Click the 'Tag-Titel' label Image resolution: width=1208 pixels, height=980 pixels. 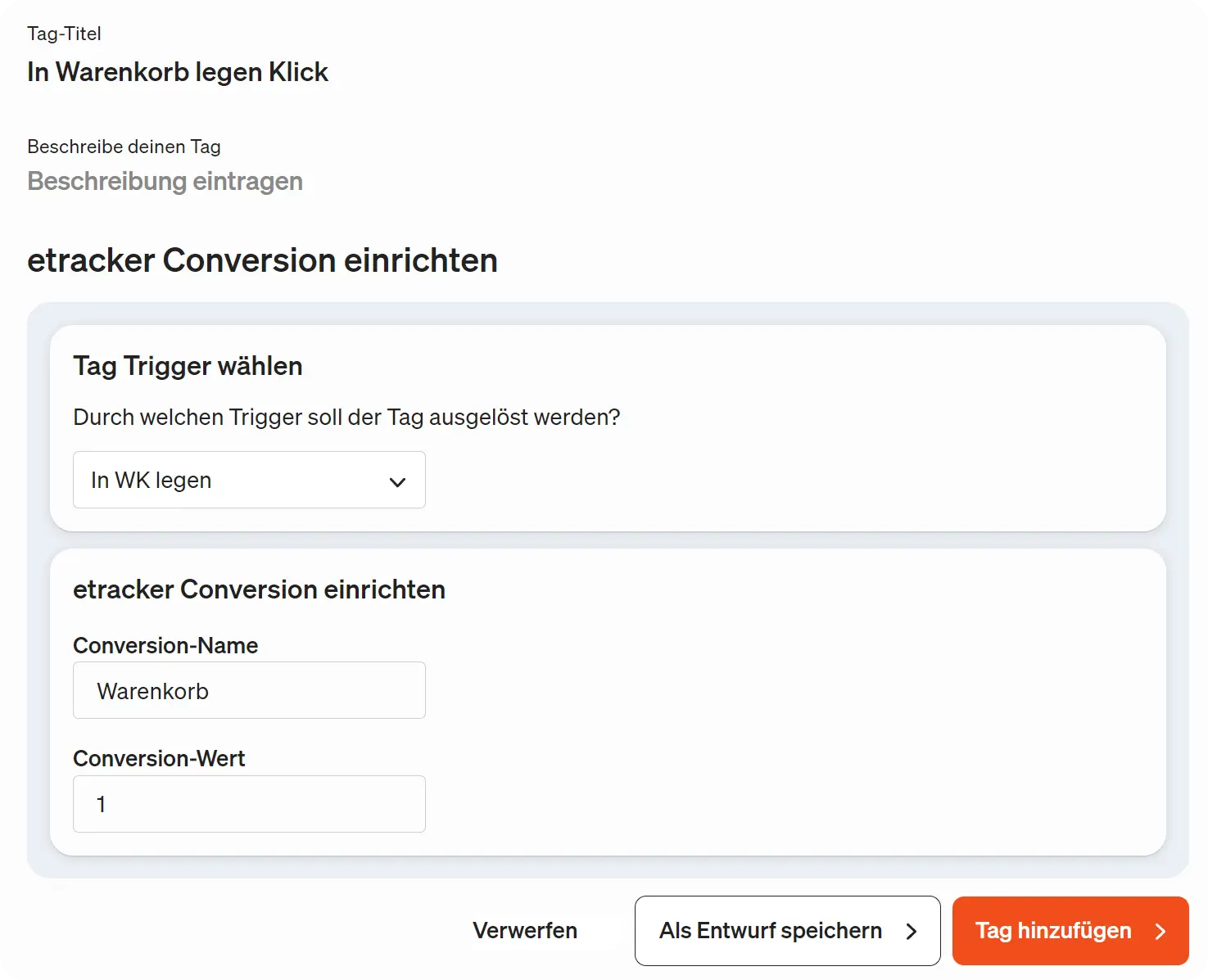(64, 34)
